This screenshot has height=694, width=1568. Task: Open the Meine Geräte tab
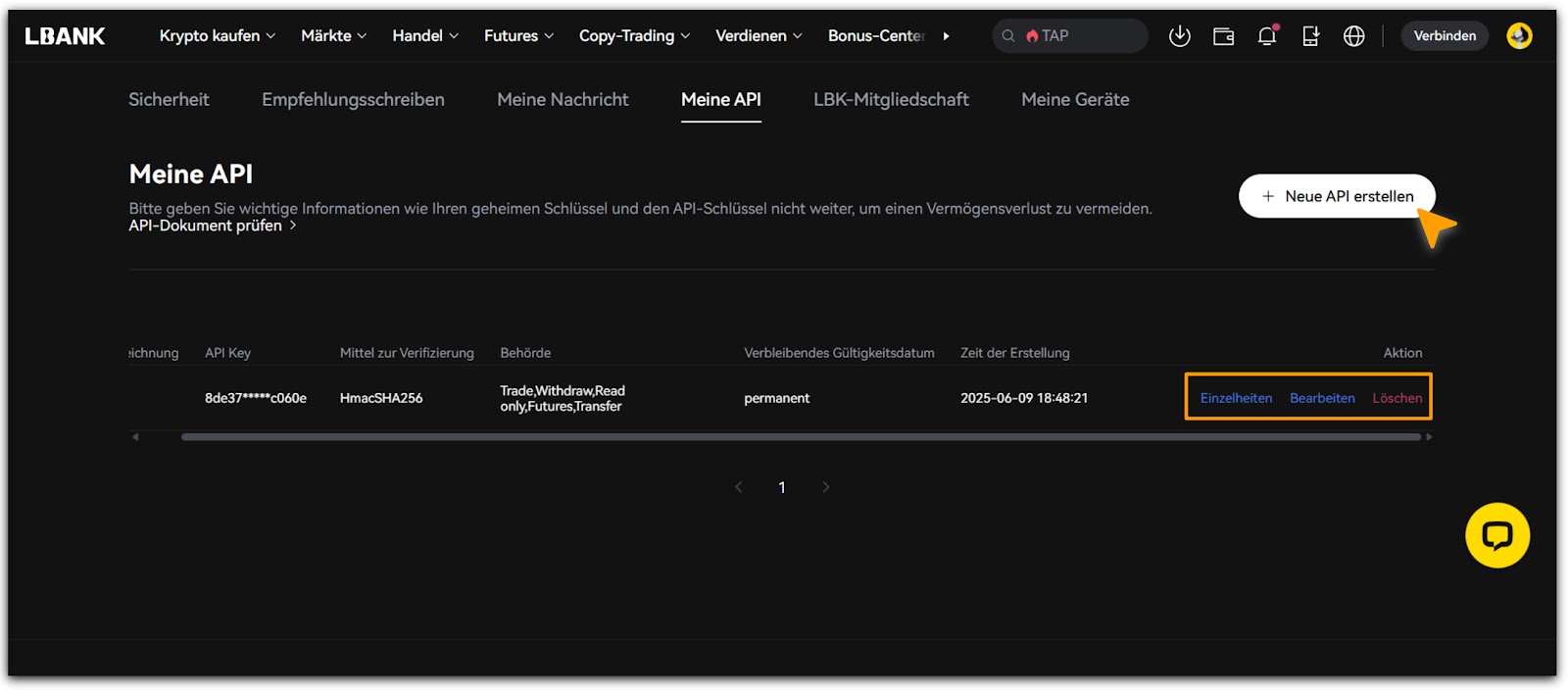click(1075, 100)
